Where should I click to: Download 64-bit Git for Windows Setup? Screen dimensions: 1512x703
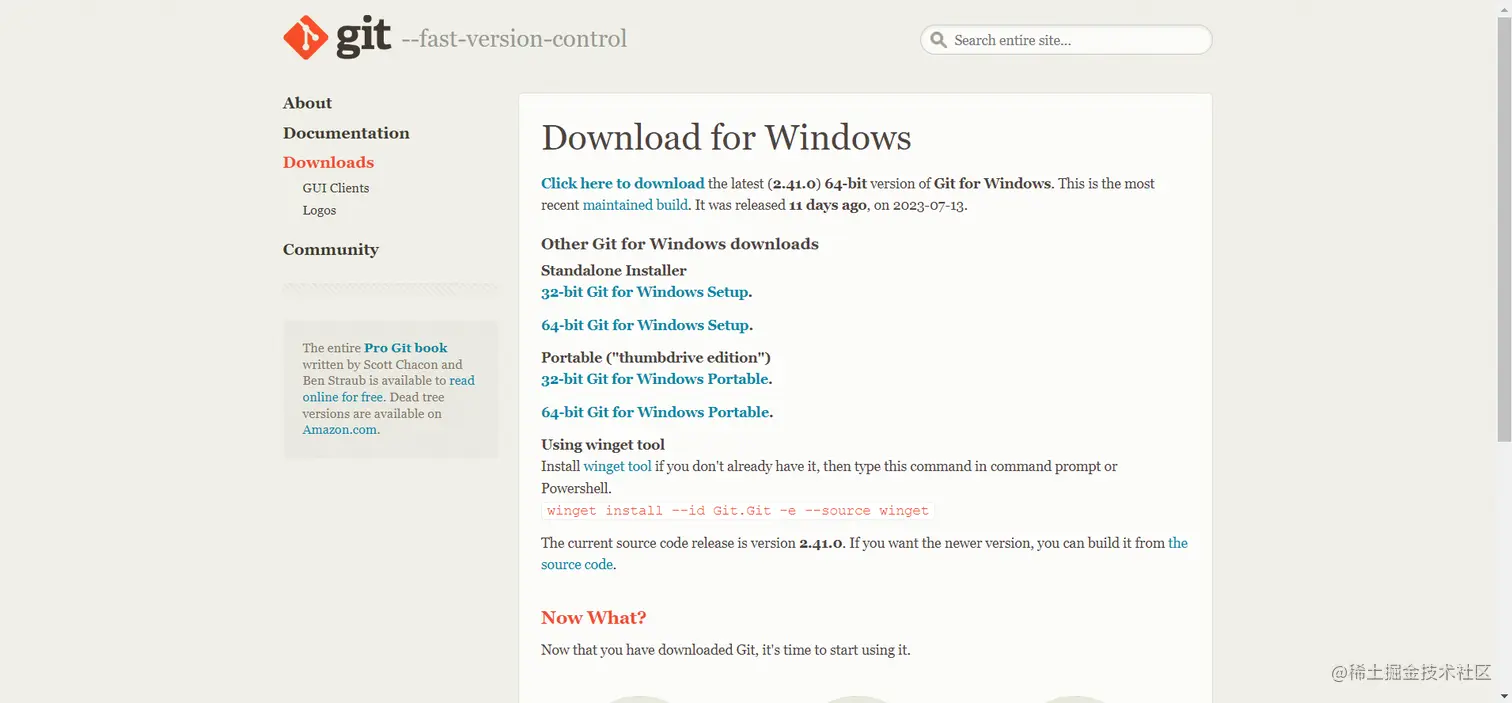point(645,325)
